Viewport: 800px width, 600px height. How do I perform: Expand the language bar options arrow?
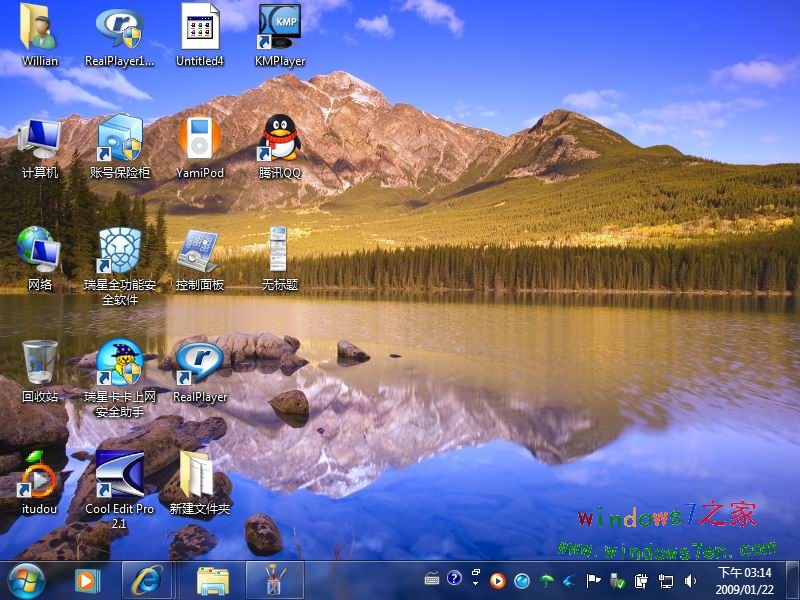click(x=475, y=581)
